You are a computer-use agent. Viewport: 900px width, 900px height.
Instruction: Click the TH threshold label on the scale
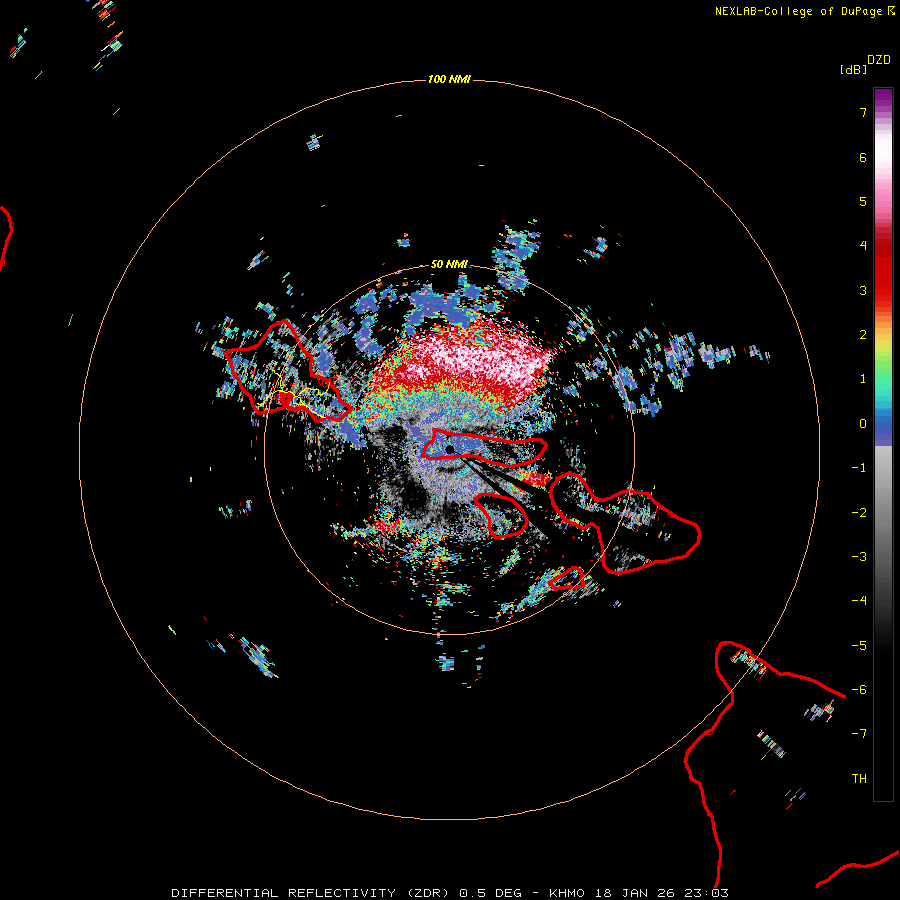859,779
